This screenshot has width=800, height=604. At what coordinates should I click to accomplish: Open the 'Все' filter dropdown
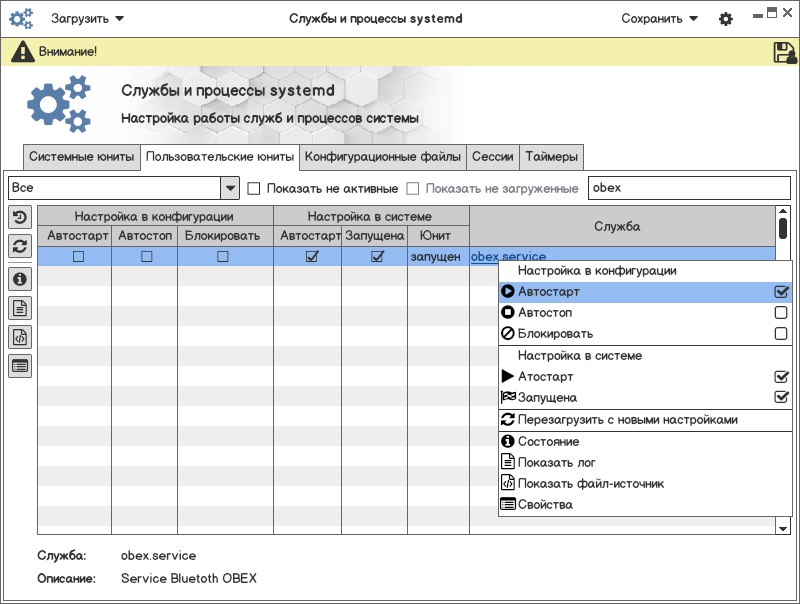230,188
